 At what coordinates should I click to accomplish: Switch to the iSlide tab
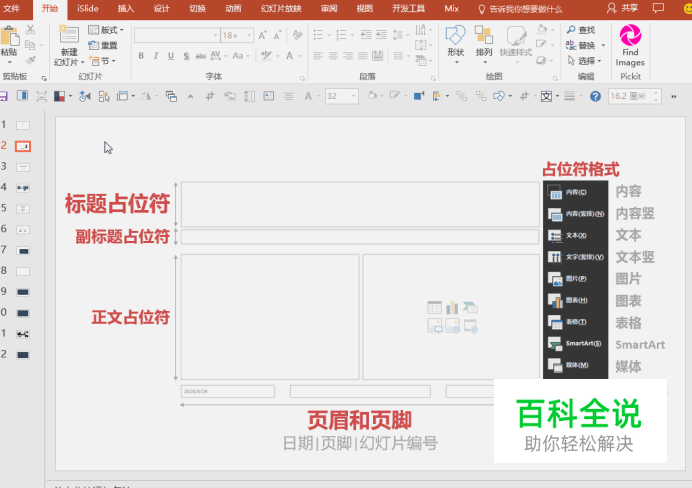pyautogui.click(x=87, y=8)
